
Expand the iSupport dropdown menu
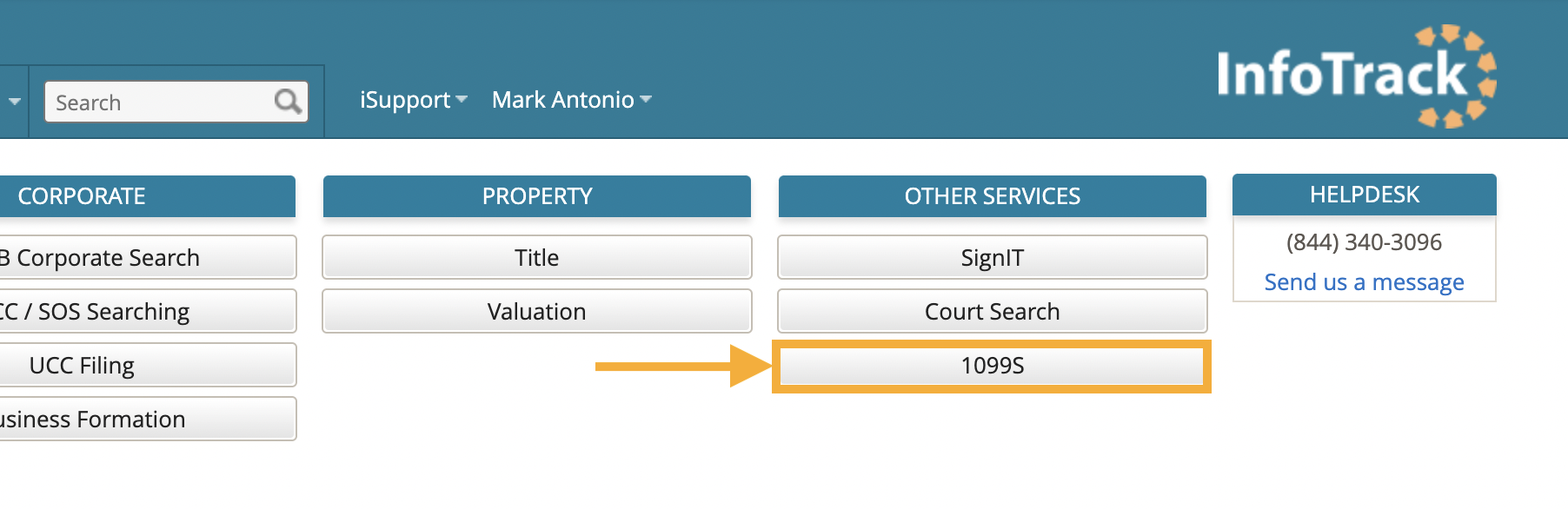(x=414, y=100)
